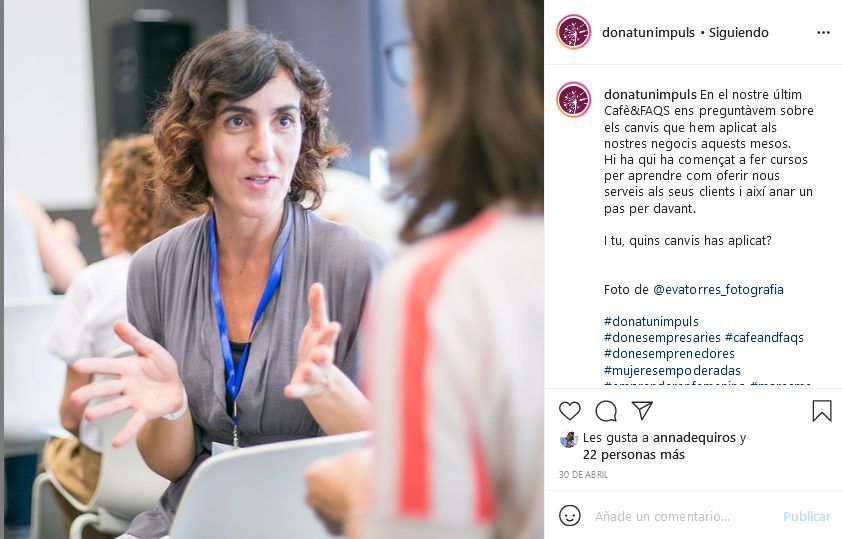Open comments via the speech bubble icon
Viewport: 842px width, 539px height.
606,411
